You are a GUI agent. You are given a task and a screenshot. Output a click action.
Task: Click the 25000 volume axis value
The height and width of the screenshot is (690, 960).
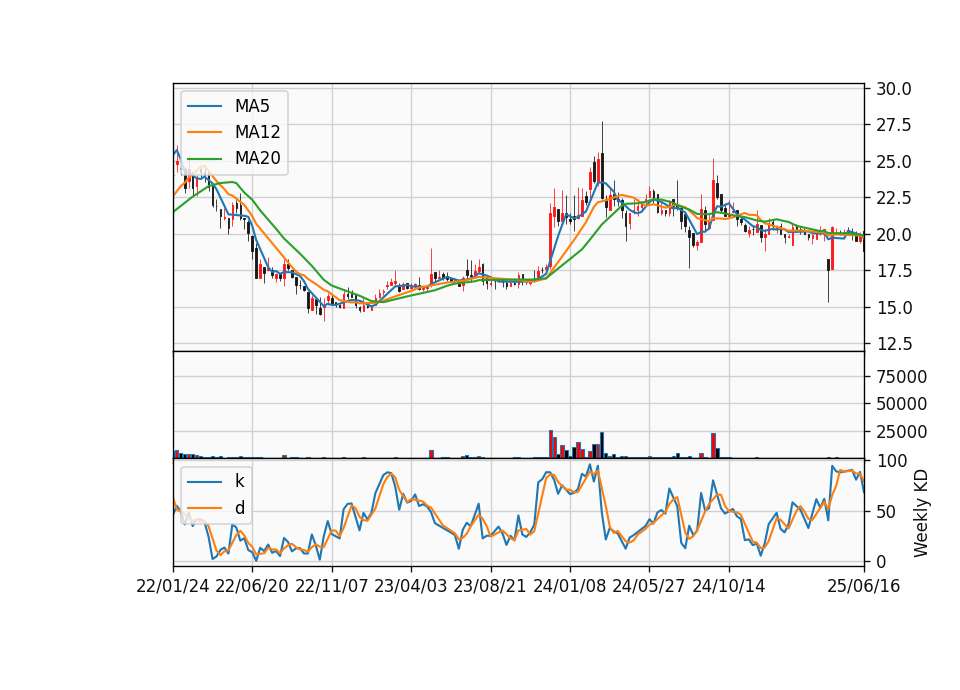point(902,432)
